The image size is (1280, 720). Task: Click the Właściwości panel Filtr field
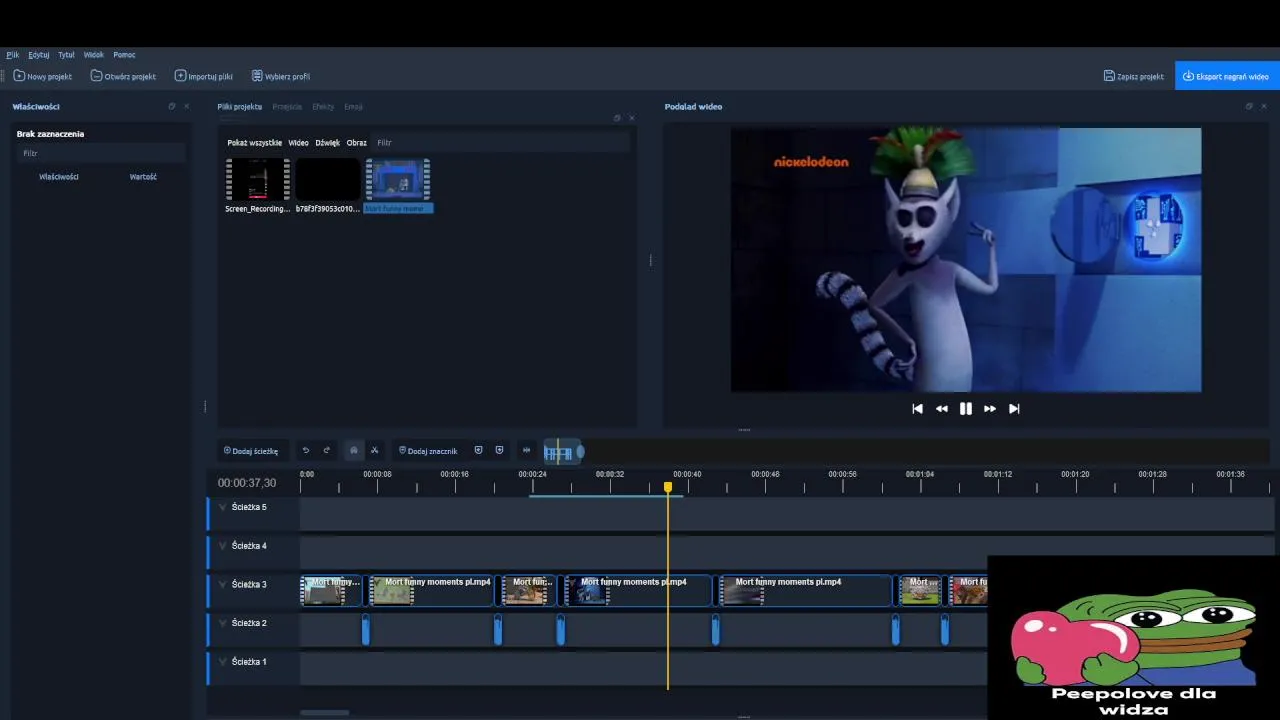102,153
